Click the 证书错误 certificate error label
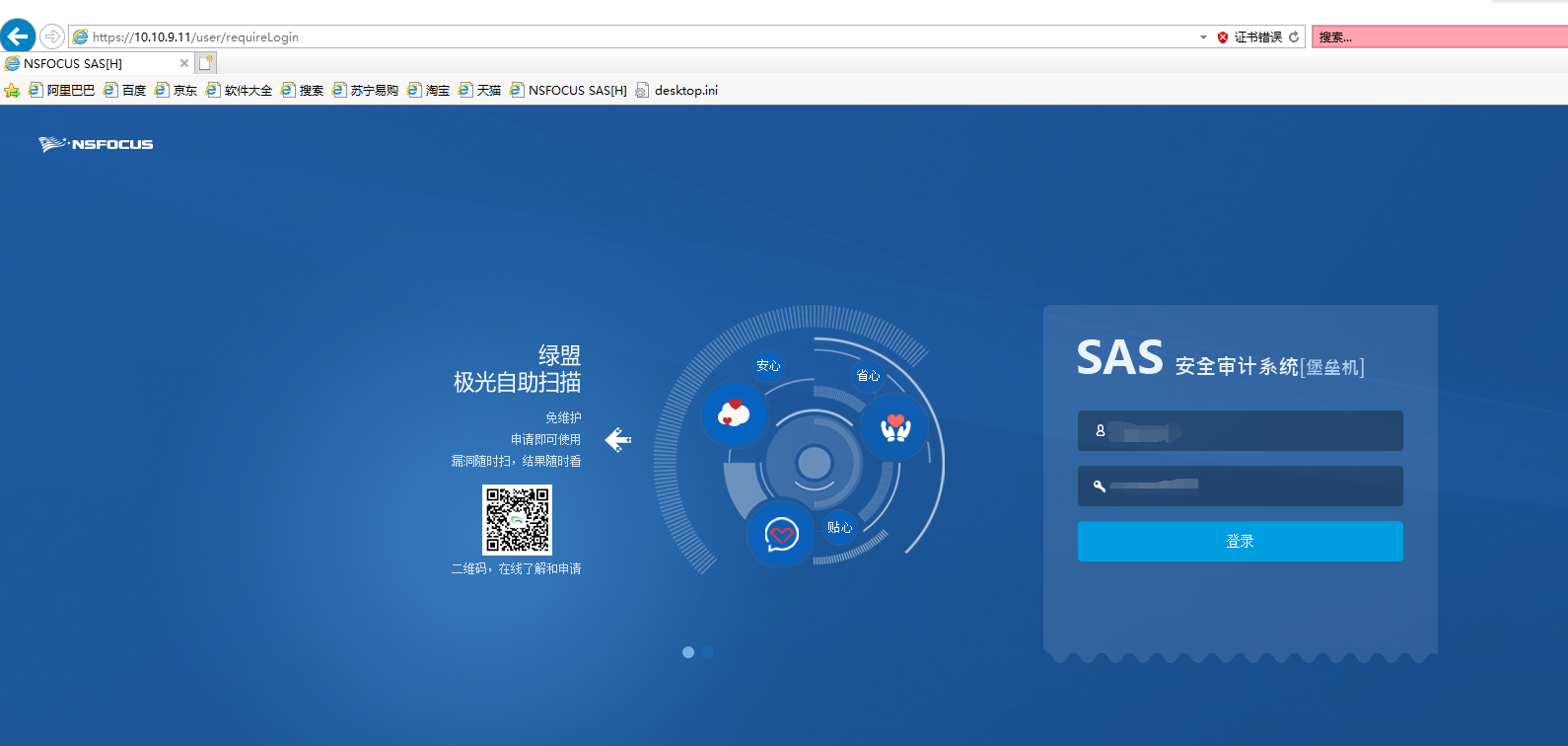1568x746 pixels. coord(1258,37)
